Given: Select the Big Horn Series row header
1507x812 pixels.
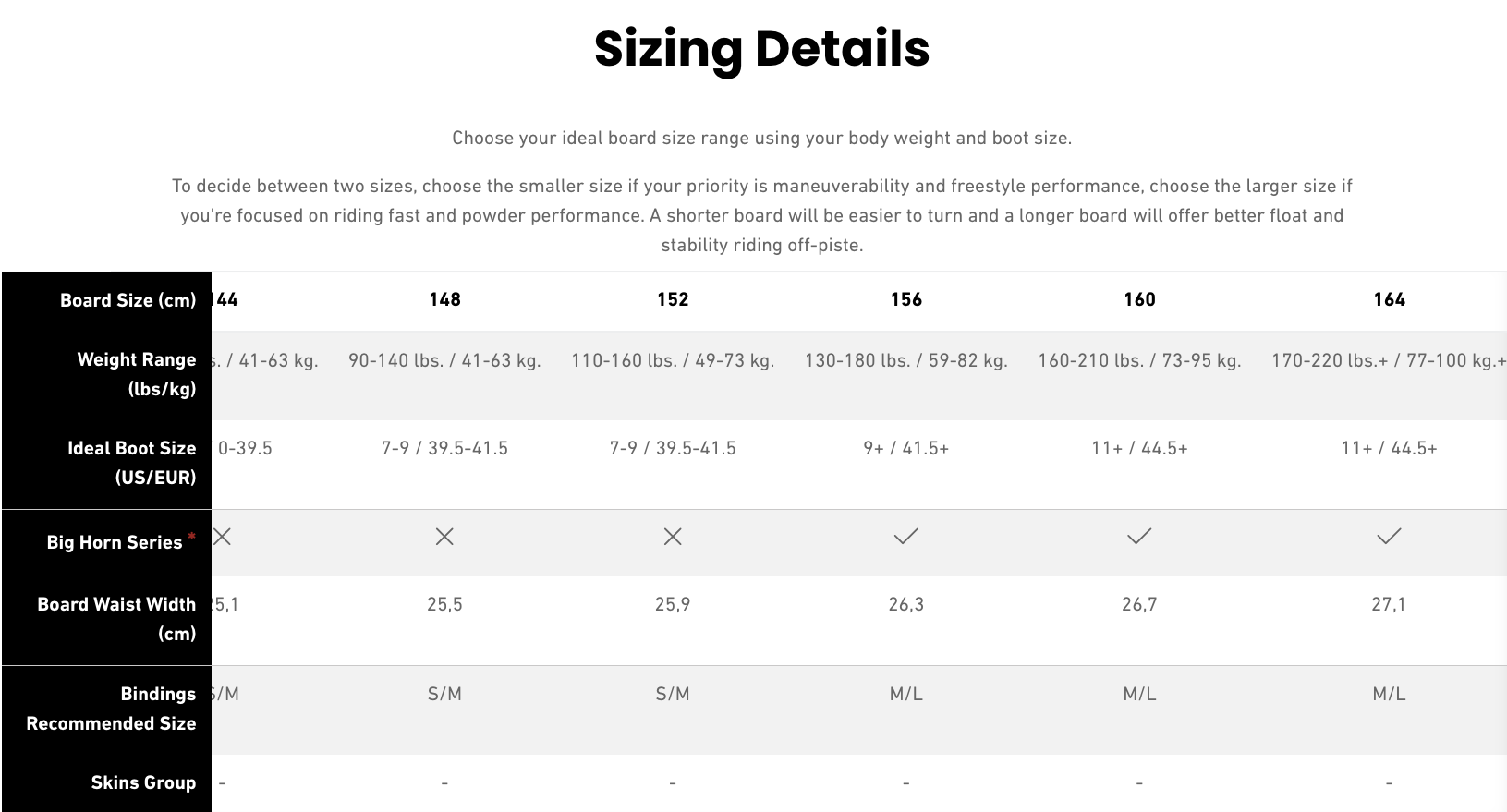Looking at the screenshot, I should tap(115, 542).
